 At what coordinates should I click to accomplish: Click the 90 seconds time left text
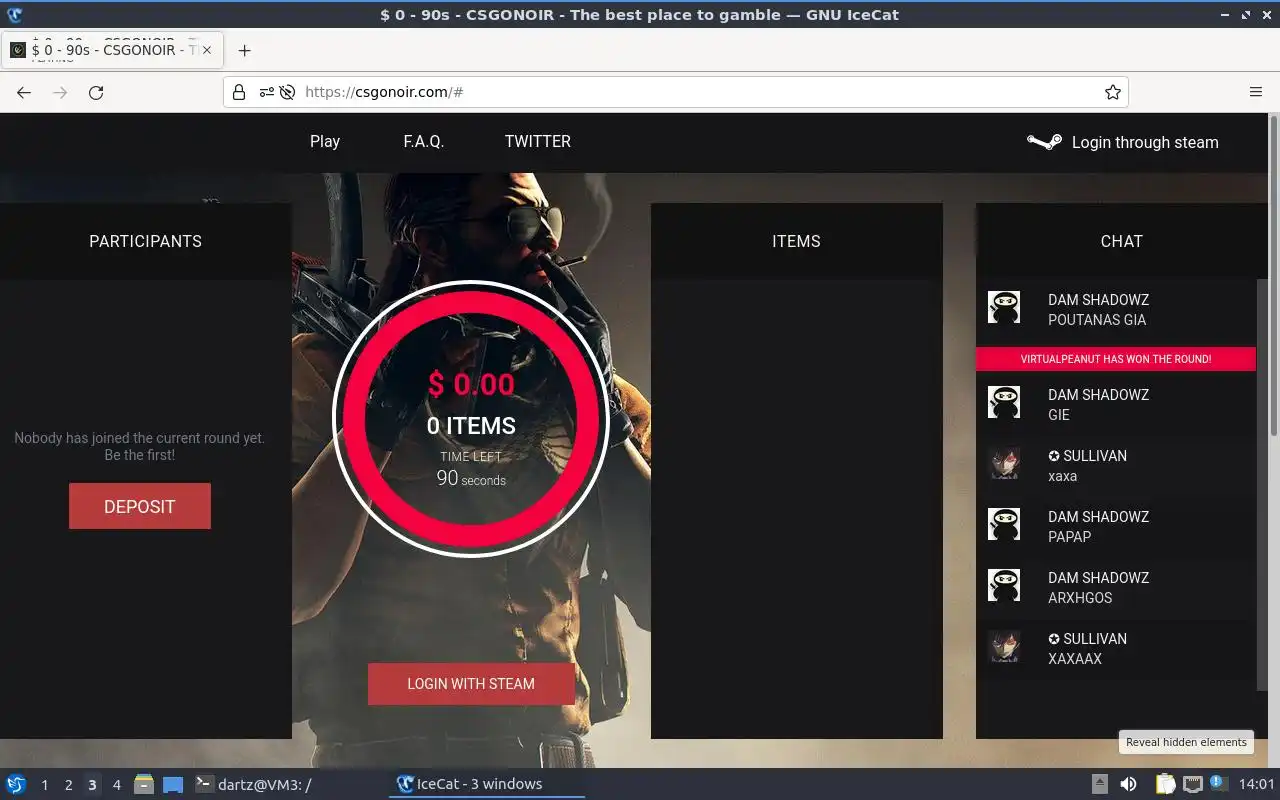tap(471, 479)
